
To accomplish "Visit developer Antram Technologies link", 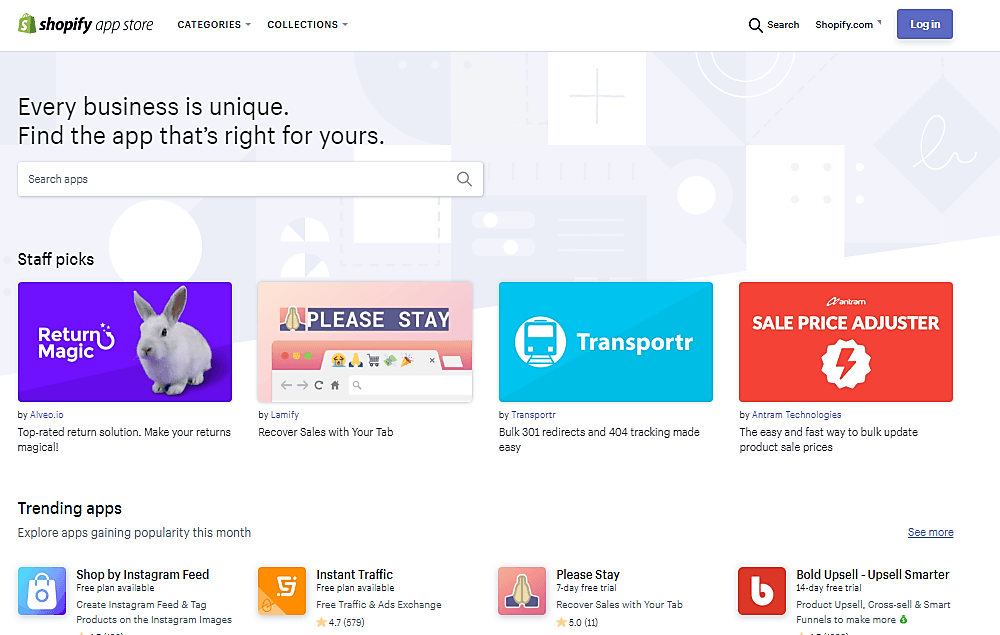I will click(797, 414).
